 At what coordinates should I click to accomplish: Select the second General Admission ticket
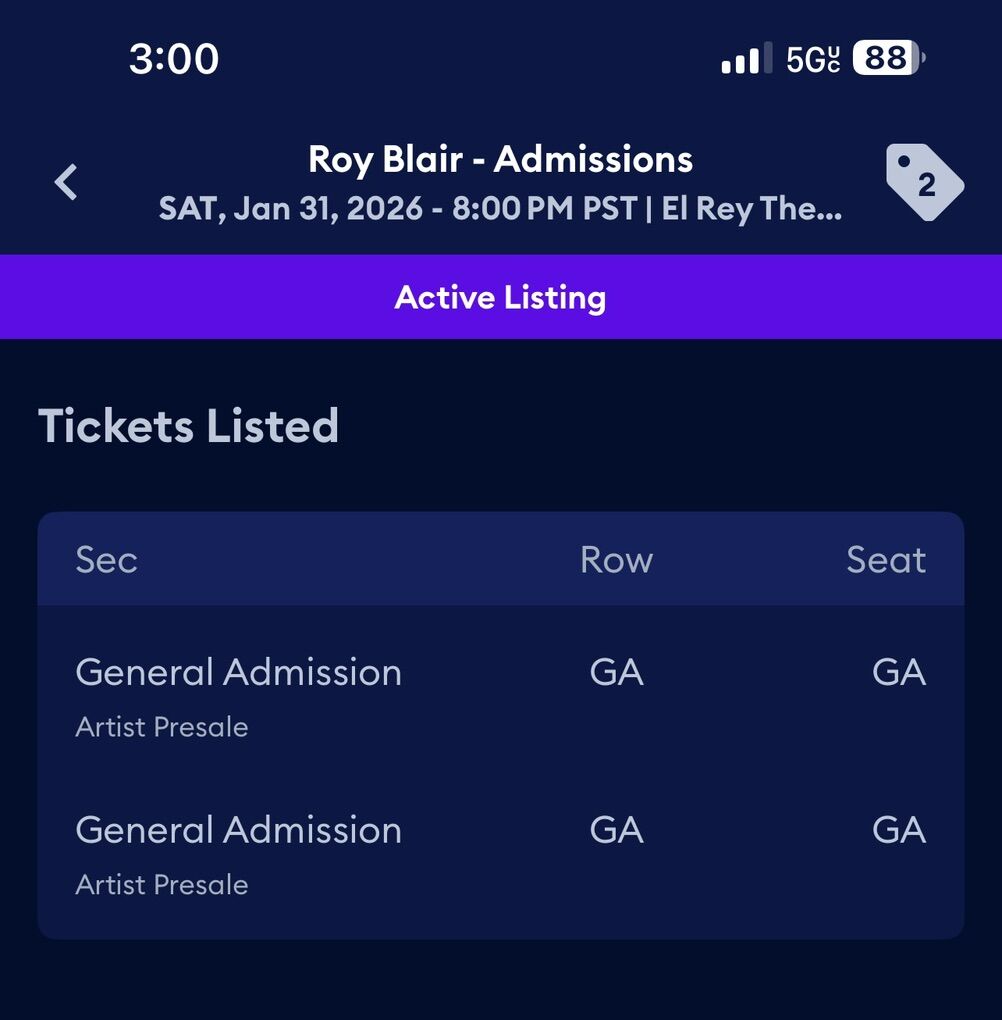238,830
